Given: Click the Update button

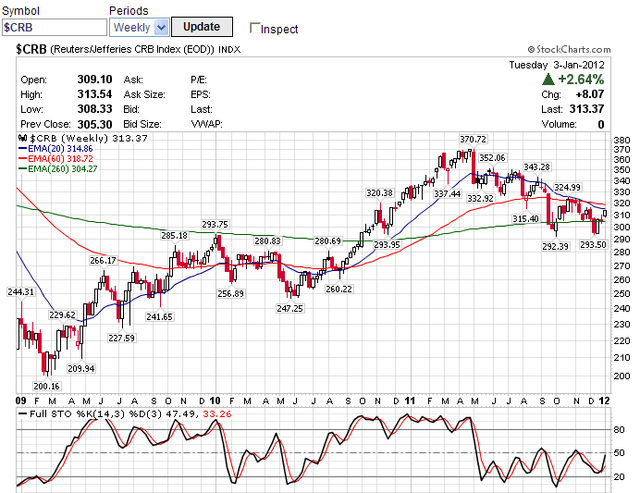Looking at the screenshot, I should click(x=202, y=27).
